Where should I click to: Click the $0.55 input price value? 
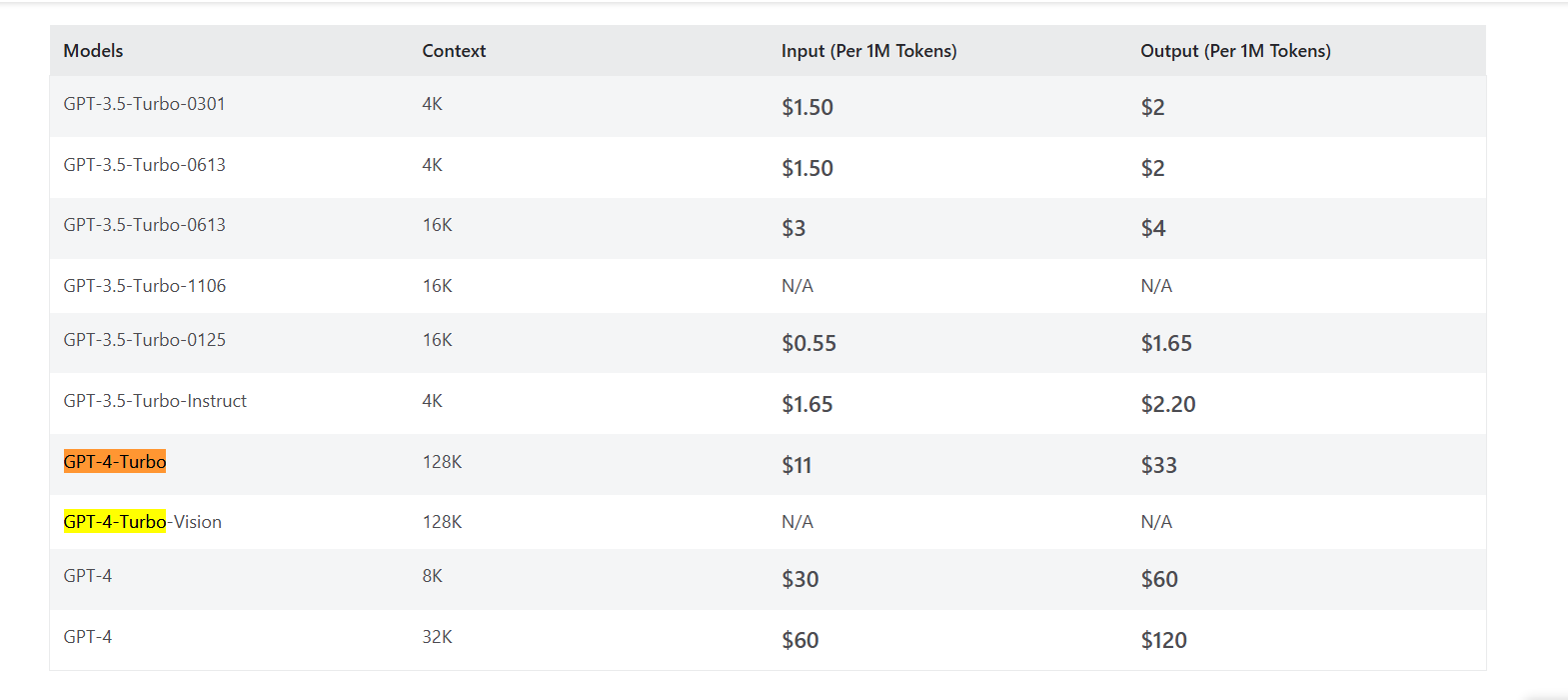(808, 343)
